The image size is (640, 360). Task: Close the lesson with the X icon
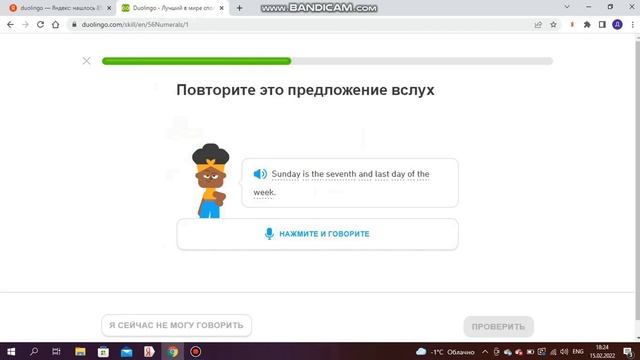tap(87, 61)
